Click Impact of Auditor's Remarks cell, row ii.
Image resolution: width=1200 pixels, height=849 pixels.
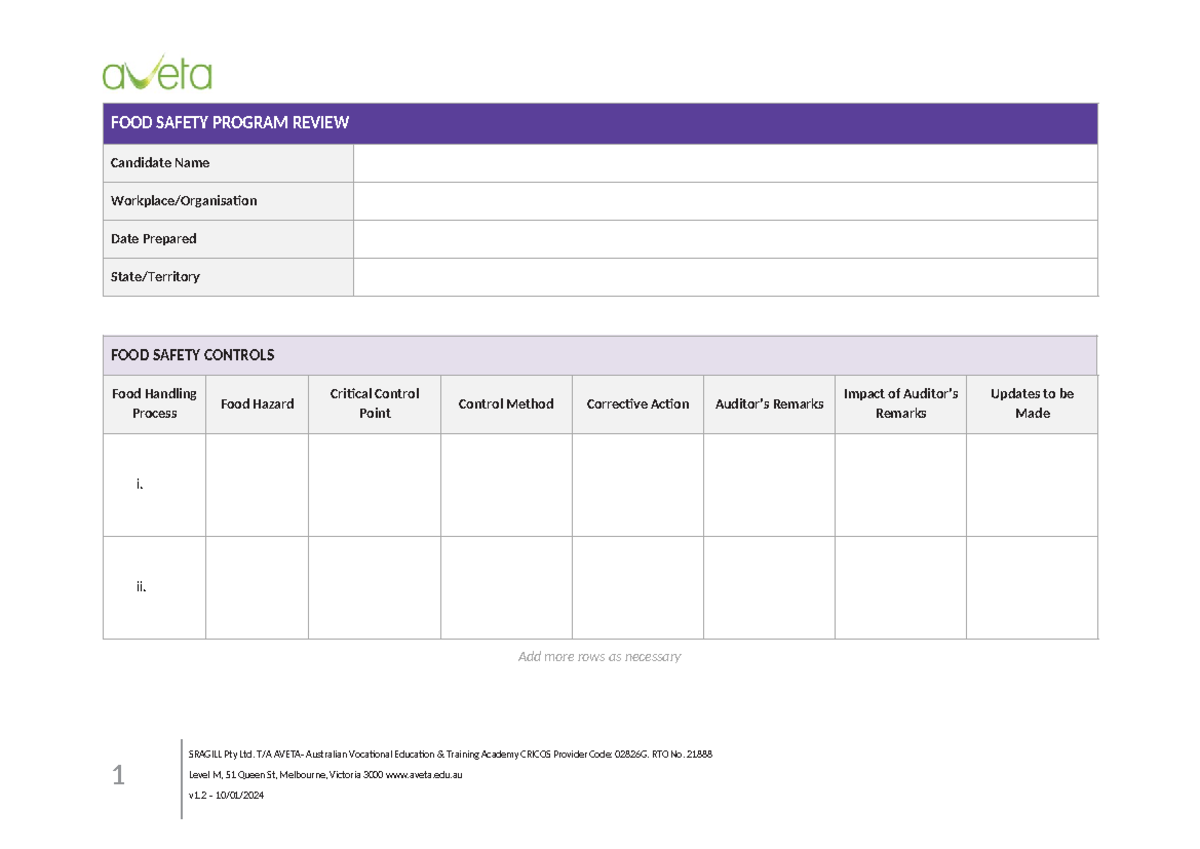pyautogui.click(x=901, y=588)
